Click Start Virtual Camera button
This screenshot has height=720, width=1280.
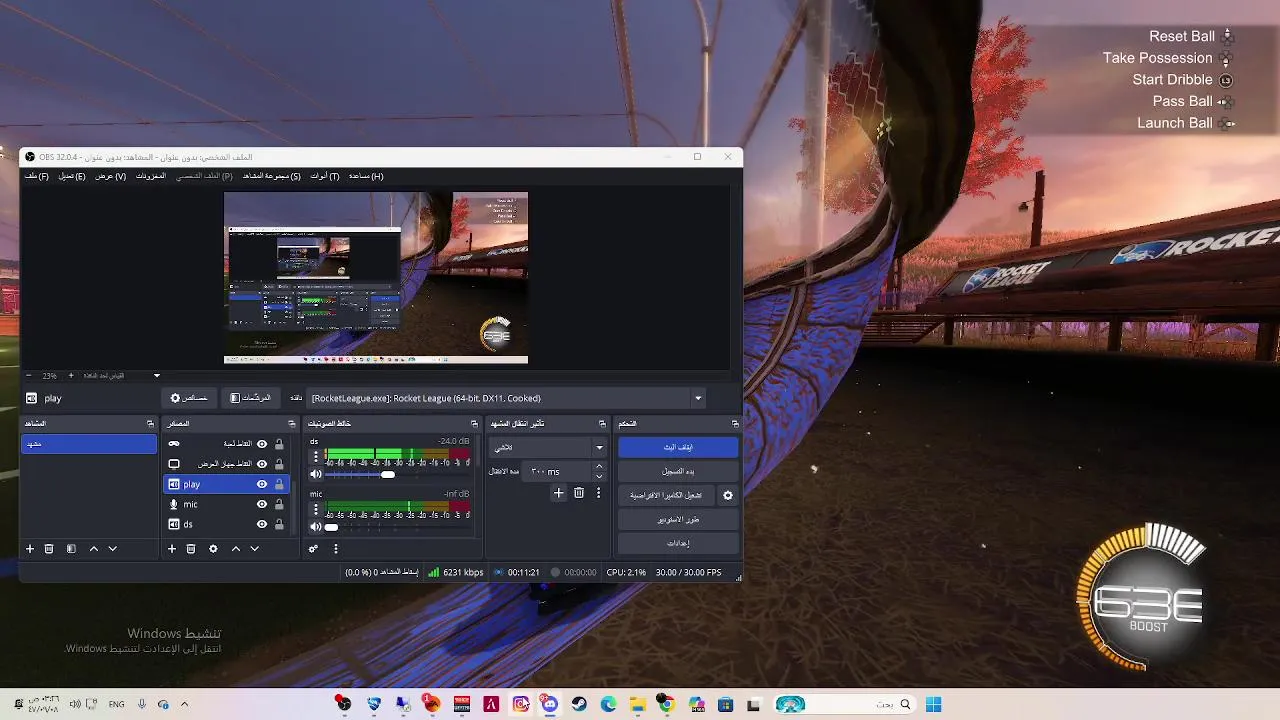point(666,495)
